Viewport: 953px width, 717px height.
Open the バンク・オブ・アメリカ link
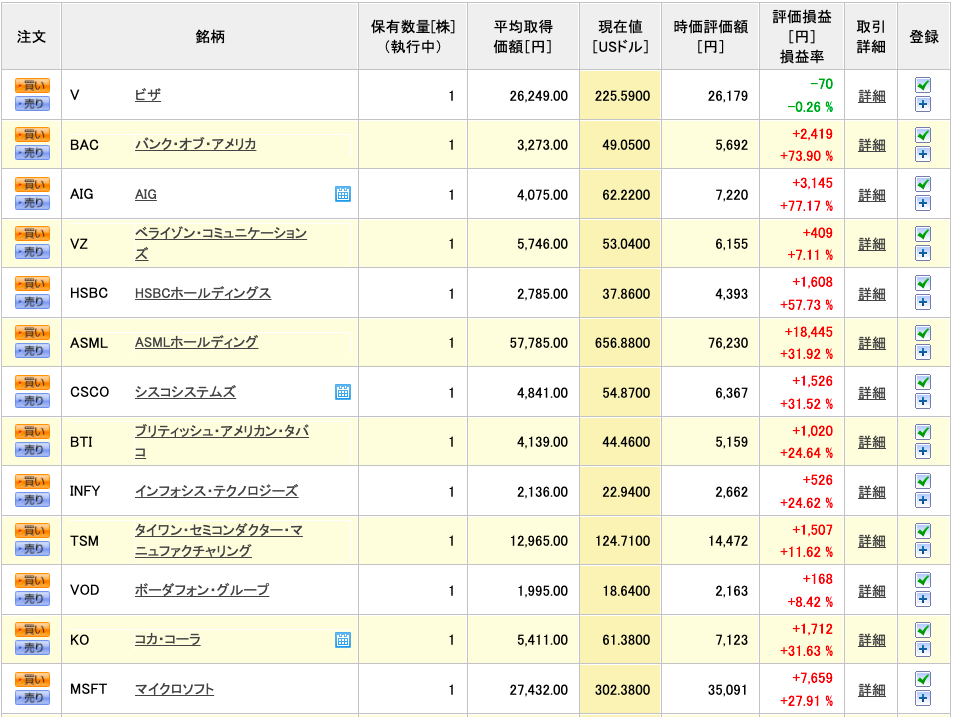click(195, 145)
